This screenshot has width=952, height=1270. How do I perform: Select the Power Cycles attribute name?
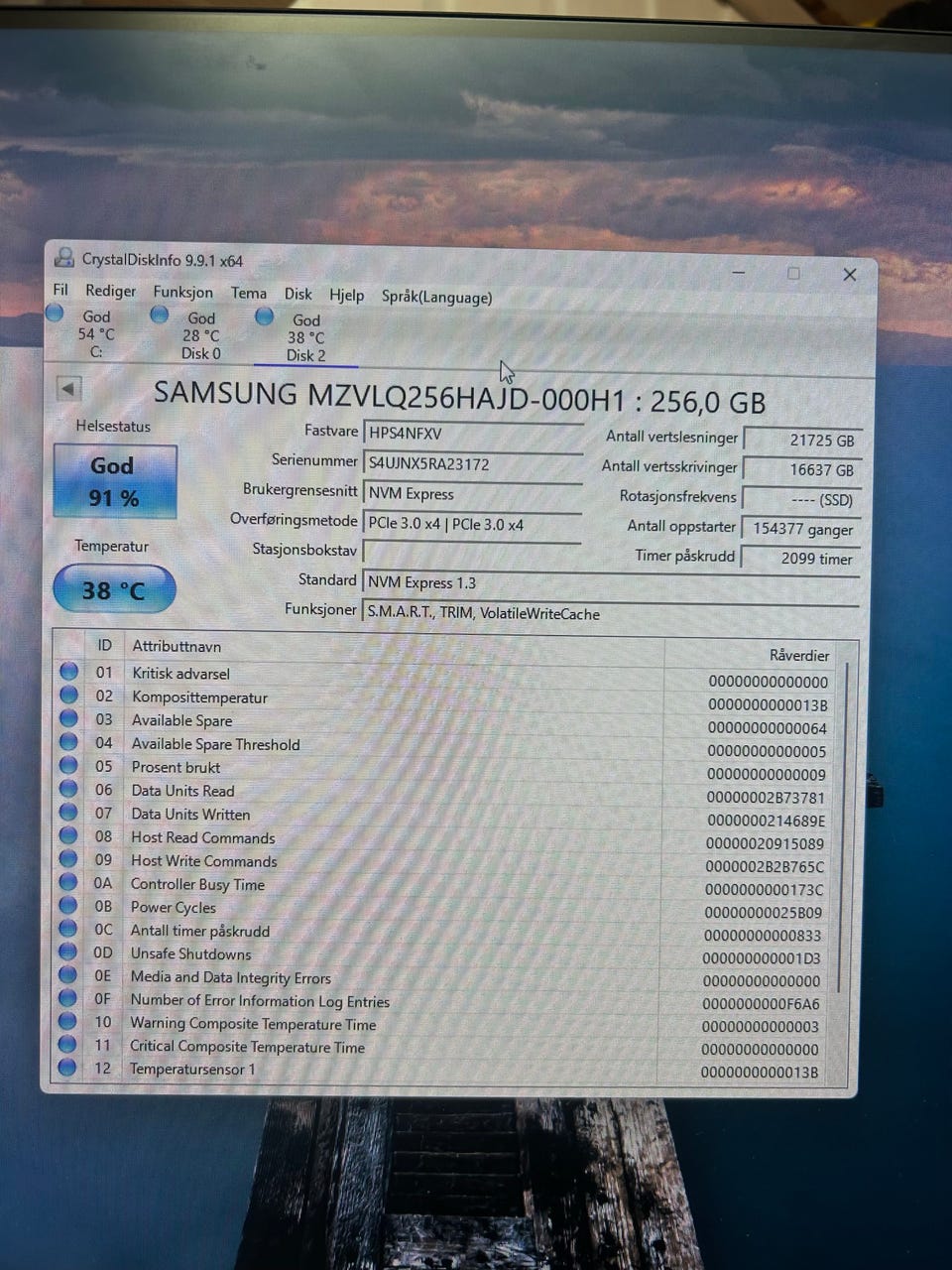[173, 907]
